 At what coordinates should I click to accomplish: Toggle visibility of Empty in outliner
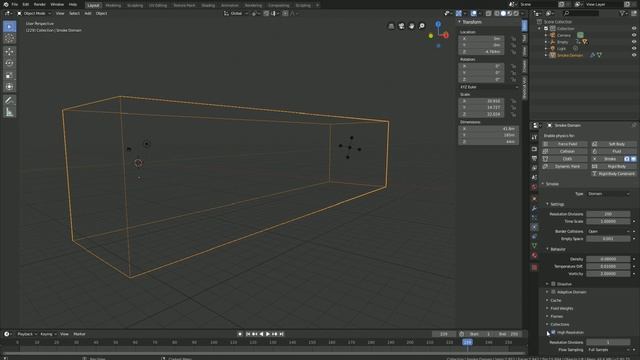pos(634,42)
